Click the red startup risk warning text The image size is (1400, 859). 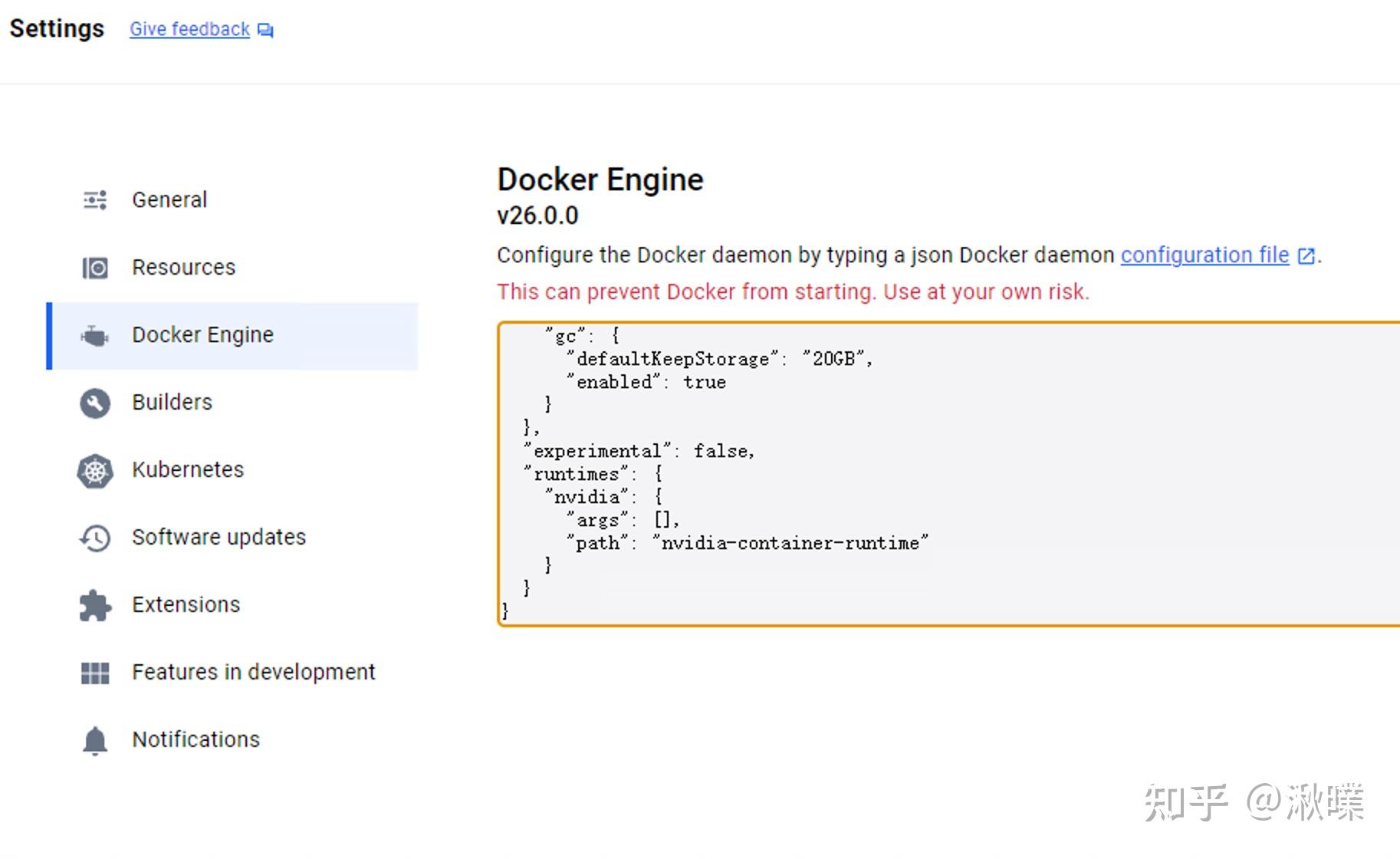793,292
